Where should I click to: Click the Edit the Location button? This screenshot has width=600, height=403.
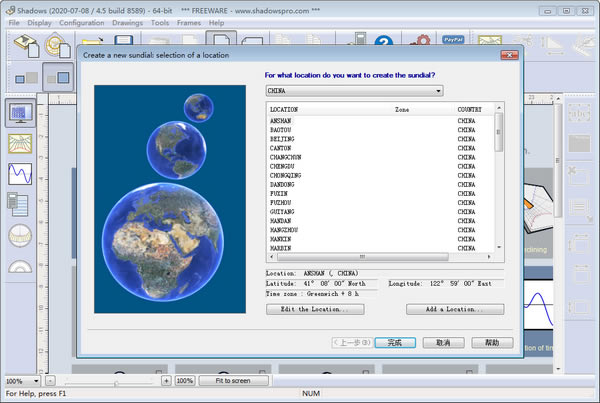click(x=314, y=310)
